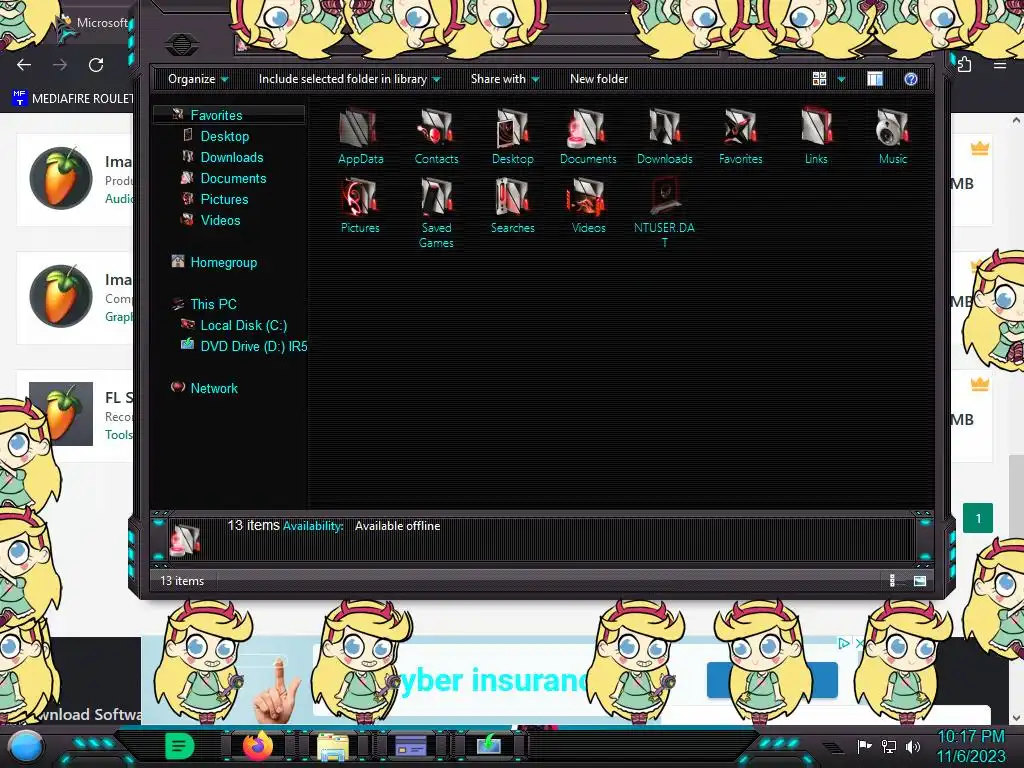Reload the page in browser window
Image resolution: width=1024 pixels, height=768 pixels.
point(96,65)
